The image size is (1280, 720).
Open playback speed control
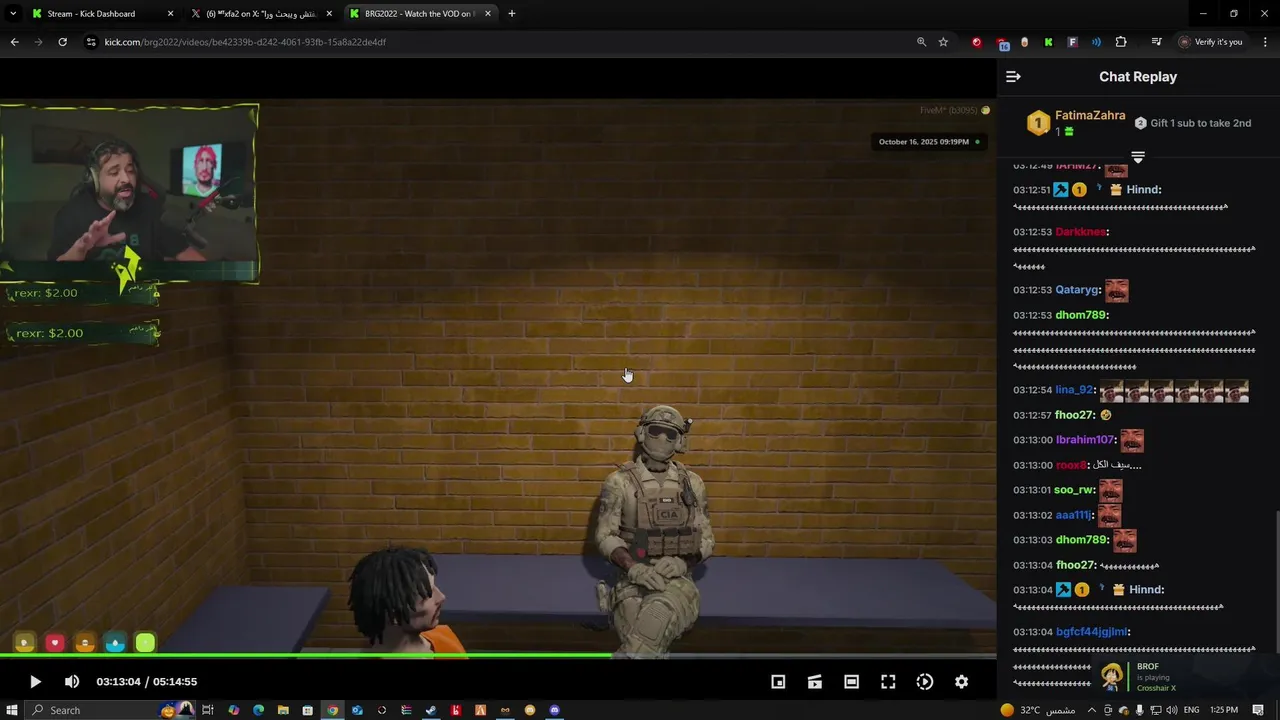point(925,682)
